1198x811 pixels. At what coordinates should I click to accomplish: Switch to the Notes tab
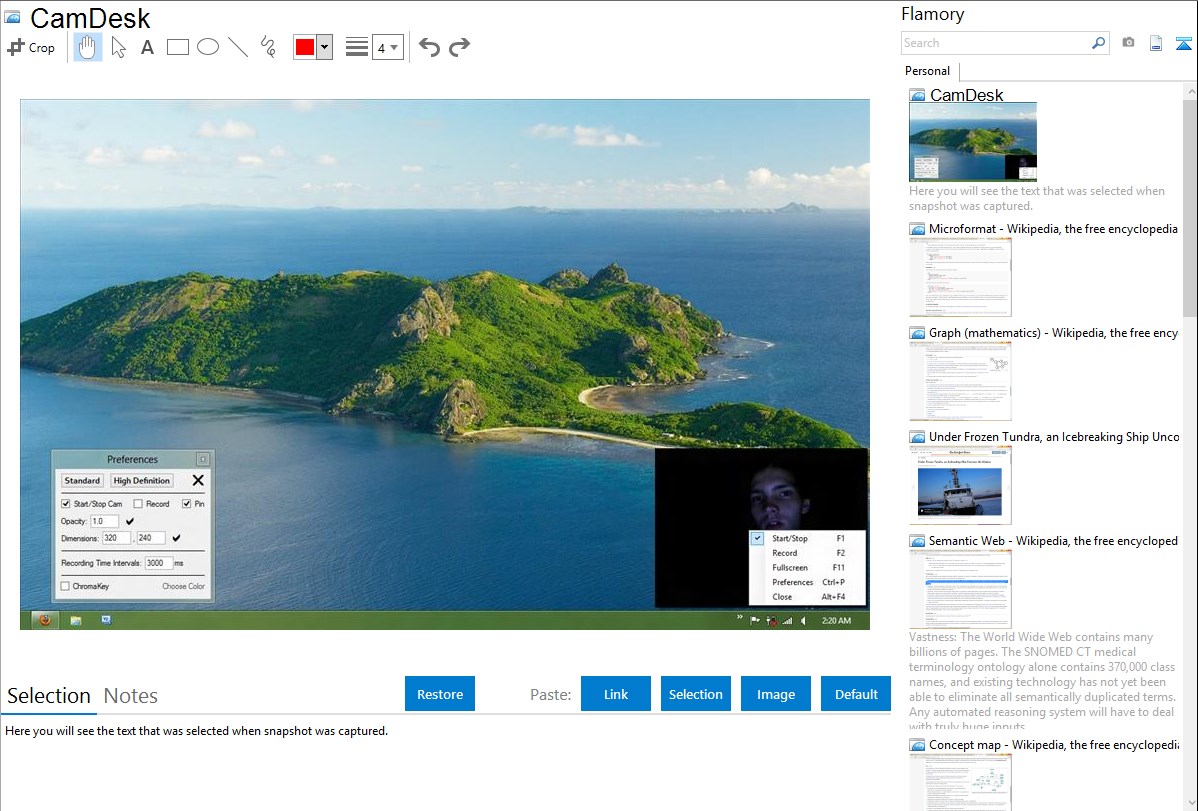click(131, 696)
